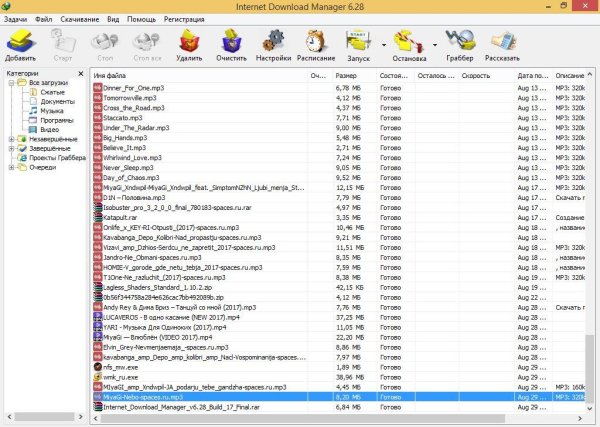600x427 pixels.
Task: Select the file Day_of_Chaos.mp3
Action: tap(131, 178)
